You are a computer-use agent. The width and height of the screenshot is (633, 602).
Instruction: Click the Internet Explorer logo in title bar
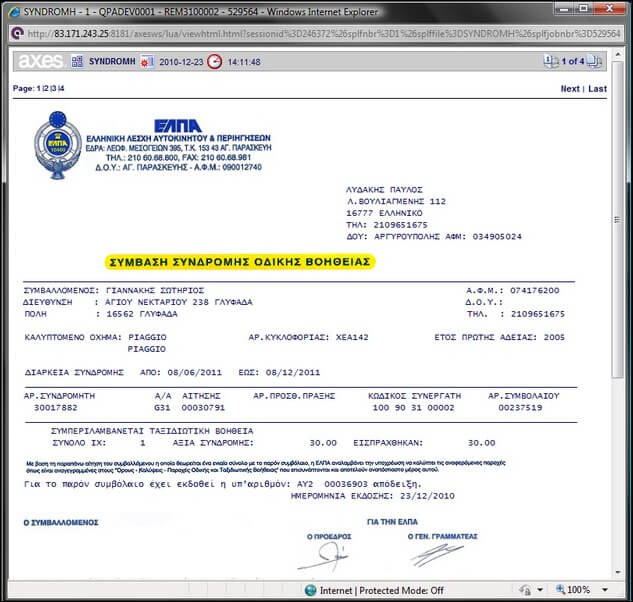pos(15,12)
